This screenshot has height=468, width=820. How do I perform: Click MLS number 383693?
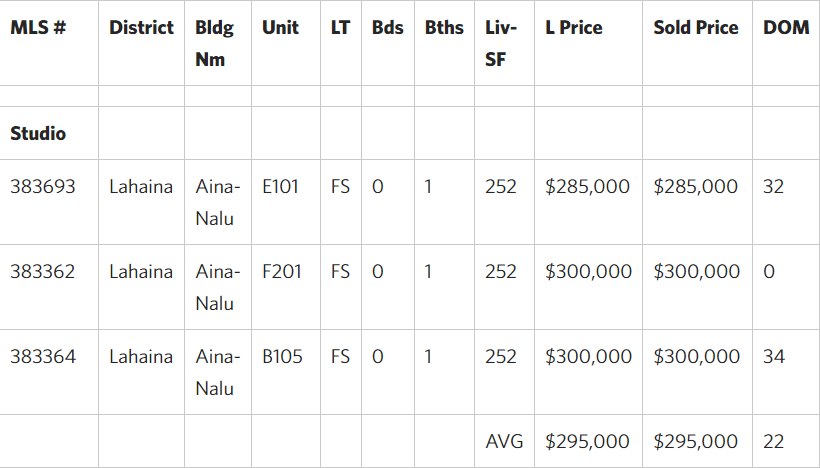coord(43,187)
